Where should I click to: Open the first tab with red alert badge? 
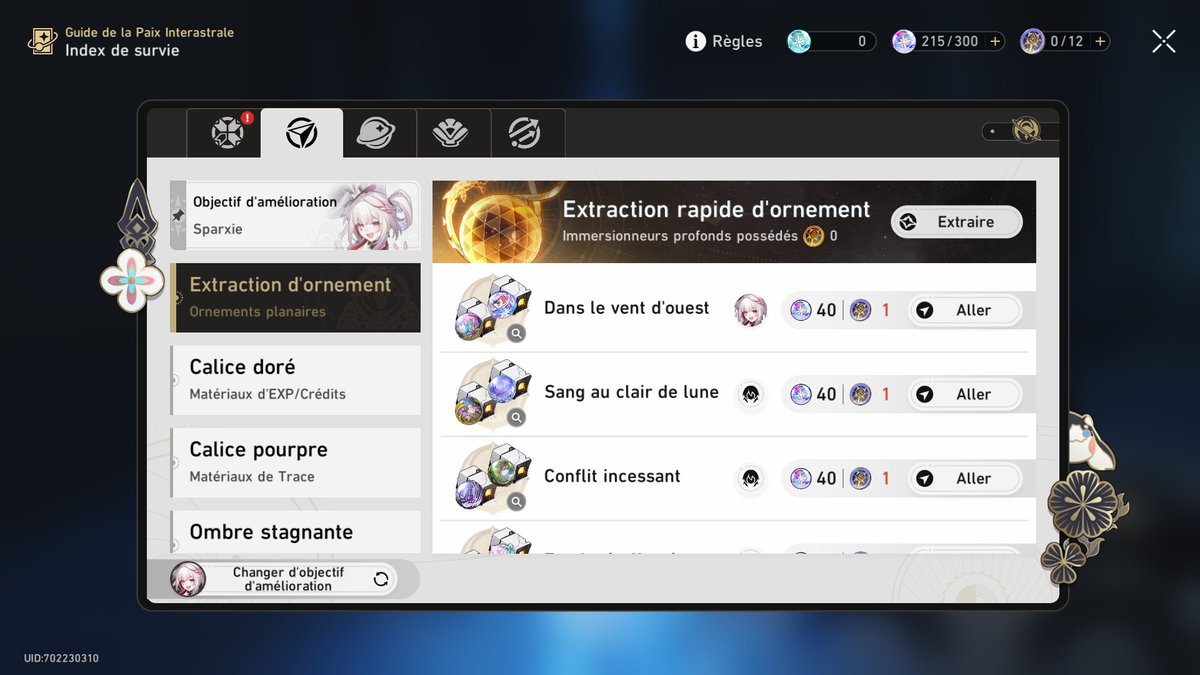tap(227, 133)
